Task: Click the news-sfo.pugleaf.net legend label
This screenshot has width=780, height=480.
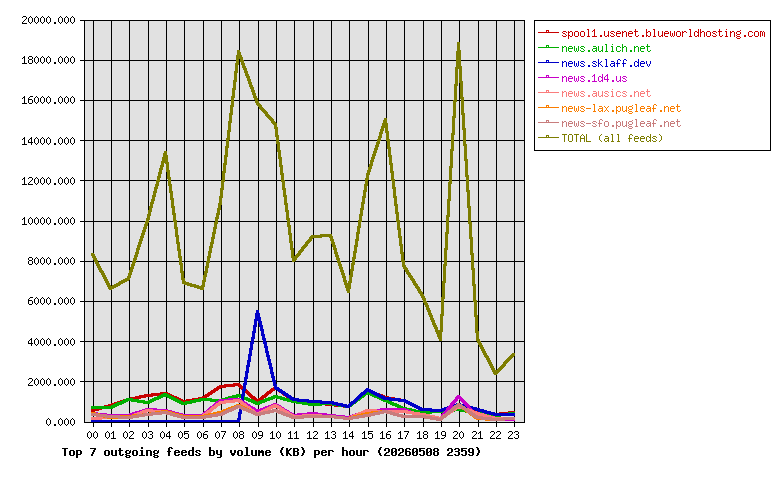Action: (x=621, y=123)
